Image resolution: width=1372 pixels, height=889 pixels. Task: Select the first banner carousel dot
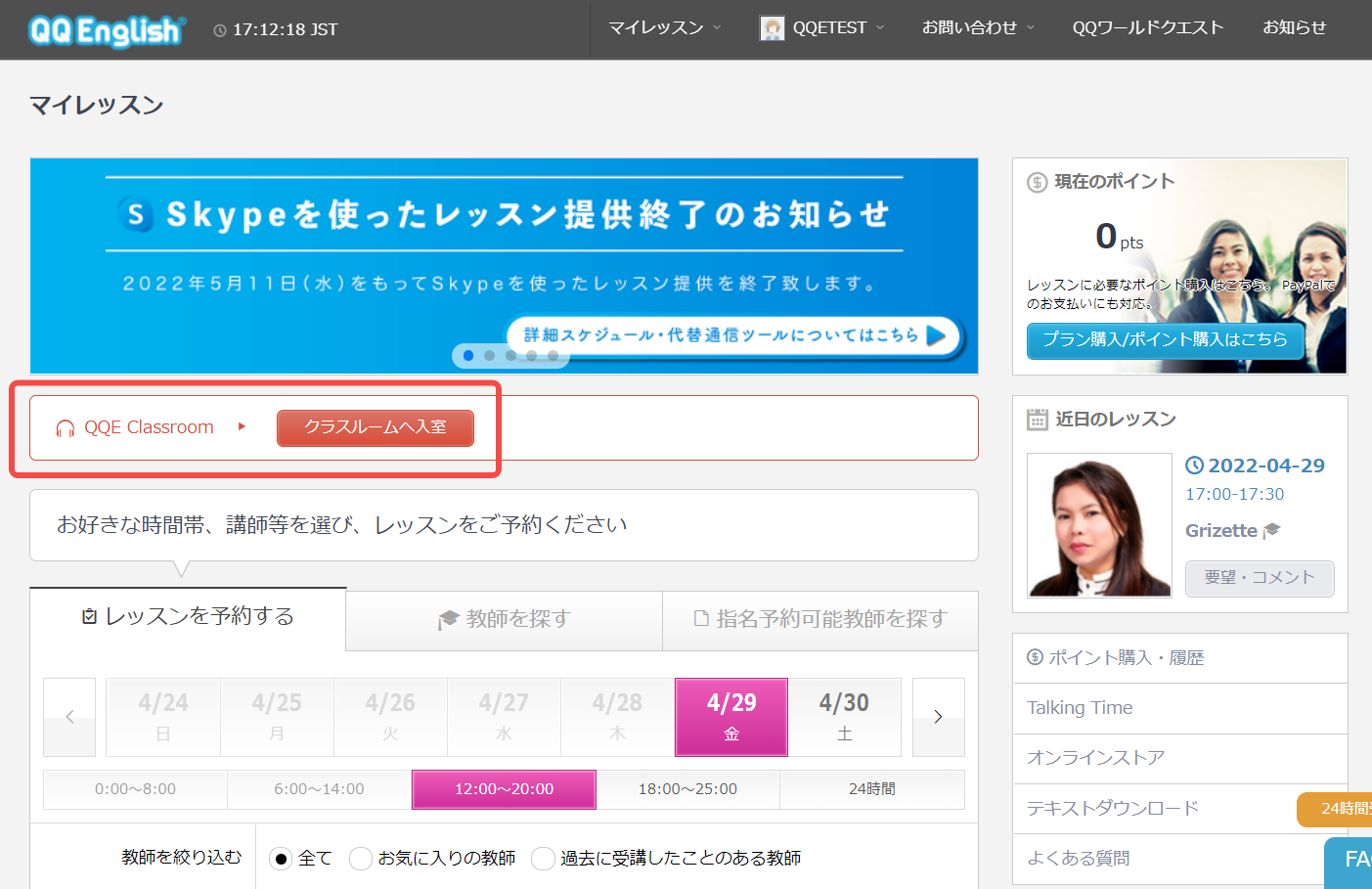tap(468, 355)
